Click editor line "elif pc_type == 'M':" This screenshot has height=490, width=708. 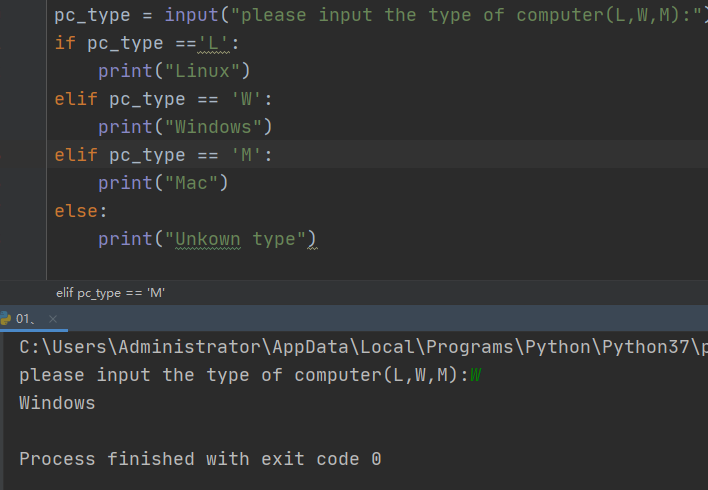click(x=163, y=155)
